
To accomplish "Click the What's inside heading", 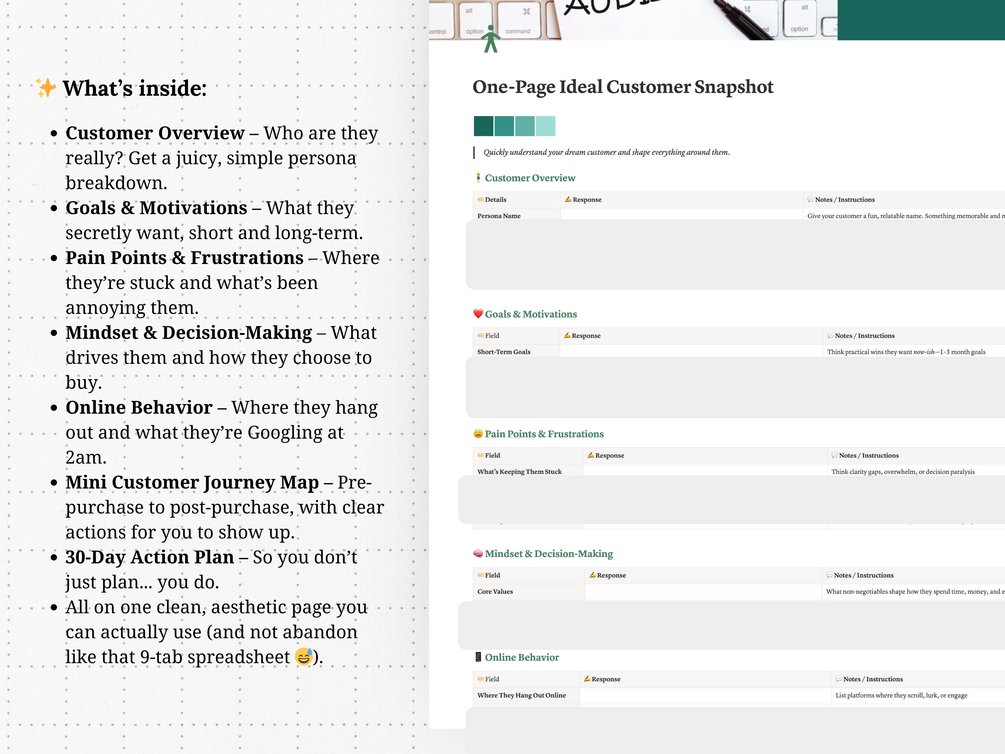I will coord(135,88).
